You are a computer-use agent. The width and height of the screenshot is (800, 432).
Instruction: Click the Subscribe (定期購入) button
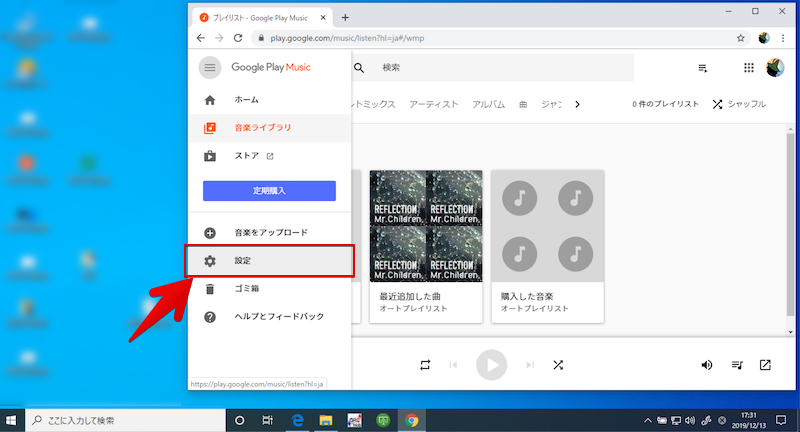(269, 191)
